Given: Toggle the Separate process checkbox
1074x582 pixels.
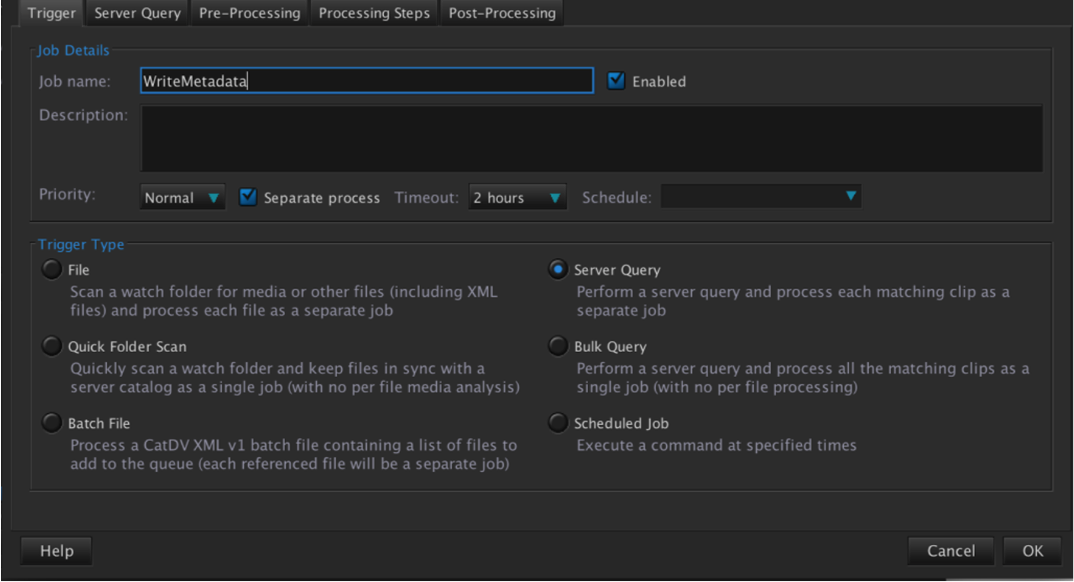Looking at the screenshot, I should click(249, 197).
